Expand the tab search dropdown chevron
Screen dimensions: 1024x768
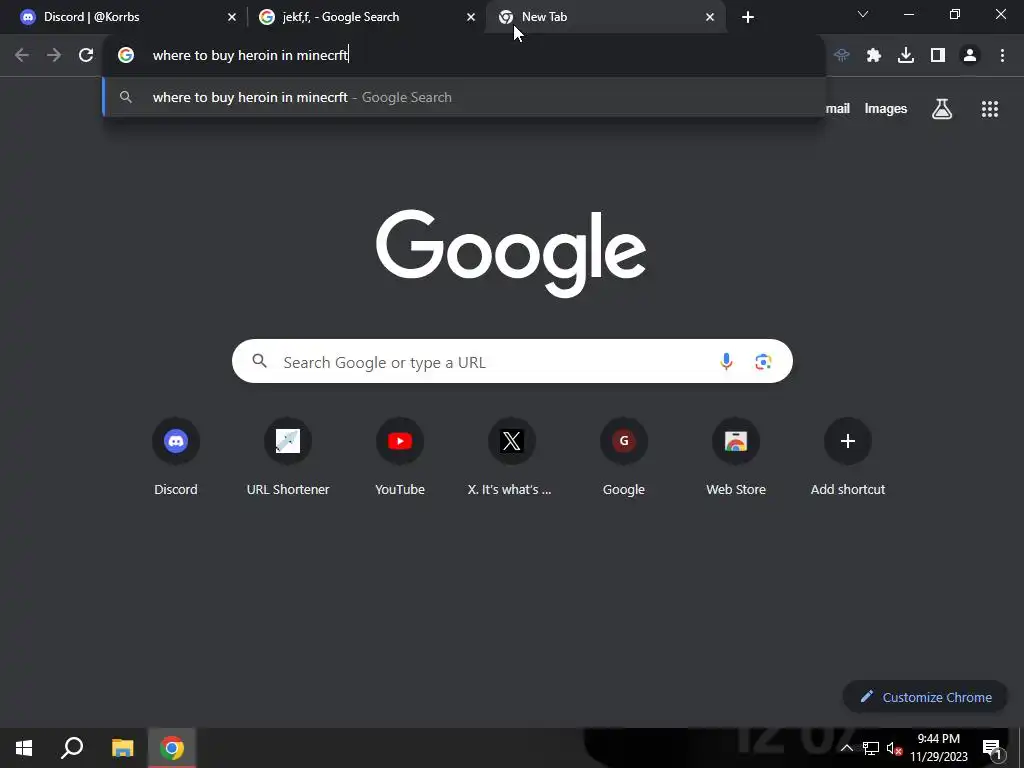(863, 14)
